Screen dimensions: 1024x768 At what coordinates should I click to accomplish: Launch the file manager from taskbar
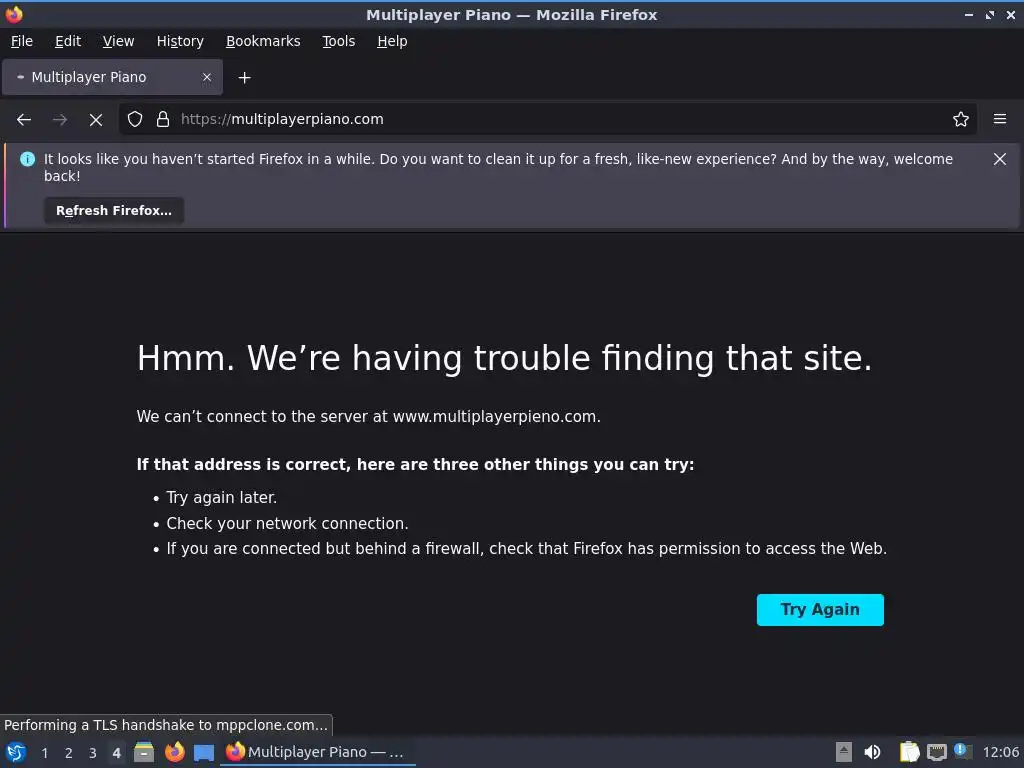tap(144, 752)
